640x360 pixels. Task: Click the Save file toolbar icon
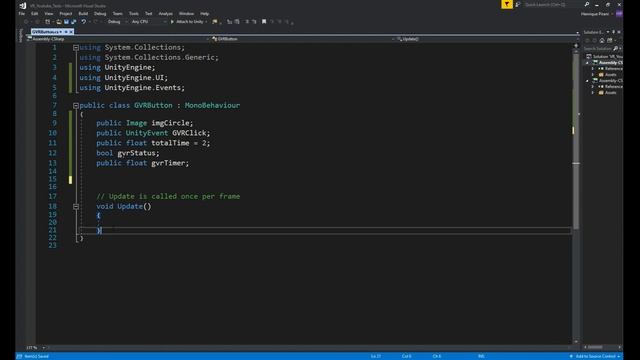tap(66, 22)
